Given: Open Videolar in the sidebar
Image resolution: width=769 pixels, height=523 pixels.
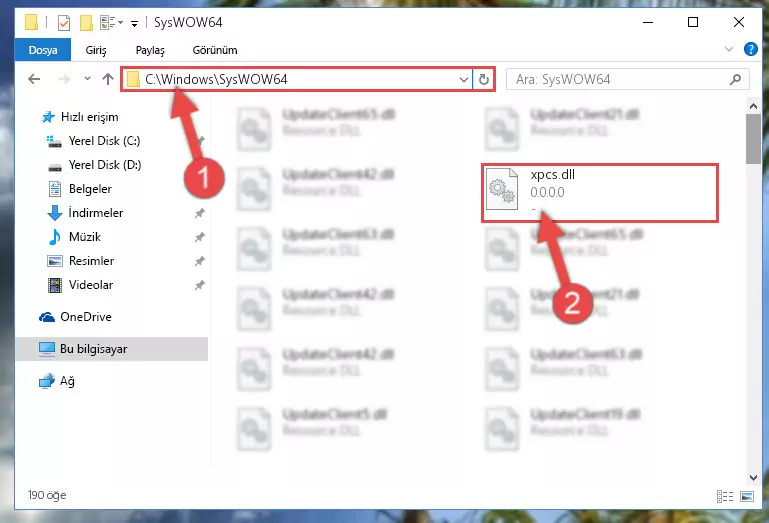Looking at the screenshot, I should pyautogui.click(x=91, y=285).
